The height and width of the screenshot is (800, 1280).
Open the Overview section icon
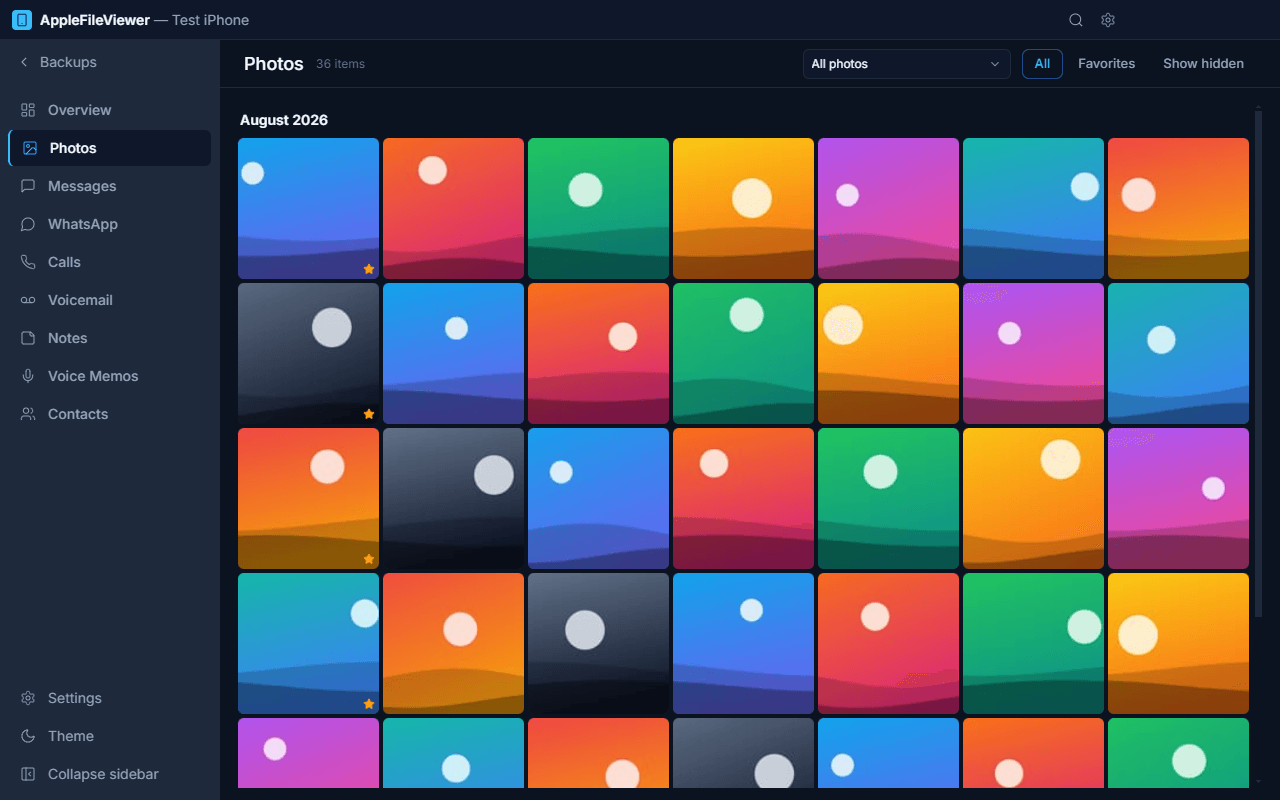[x=28, y=110]
